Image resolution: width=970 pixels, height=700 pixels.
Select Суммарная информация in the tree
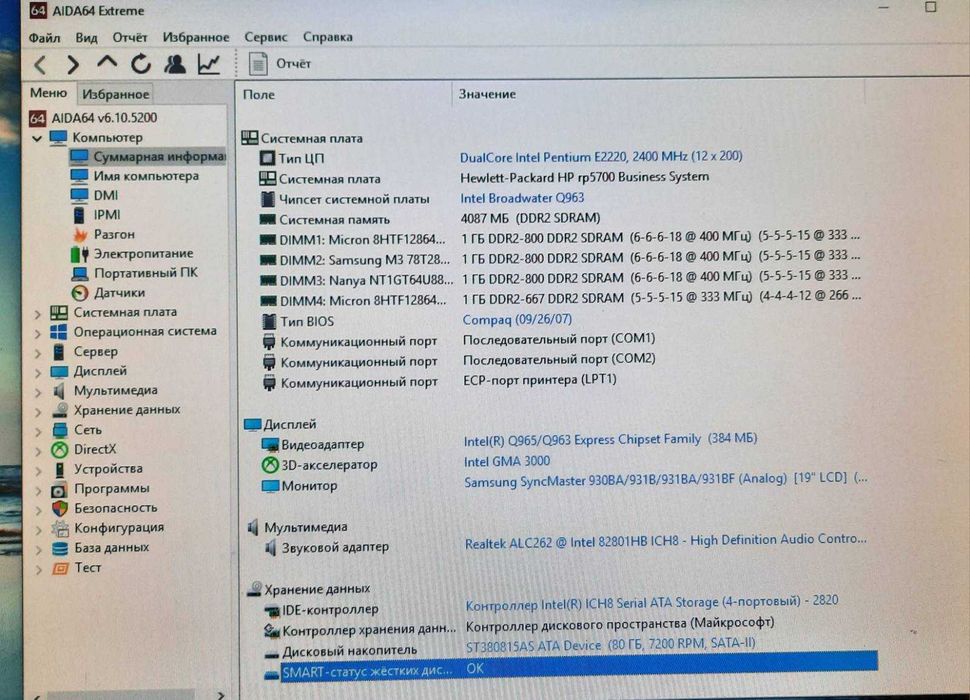[148, 156]
